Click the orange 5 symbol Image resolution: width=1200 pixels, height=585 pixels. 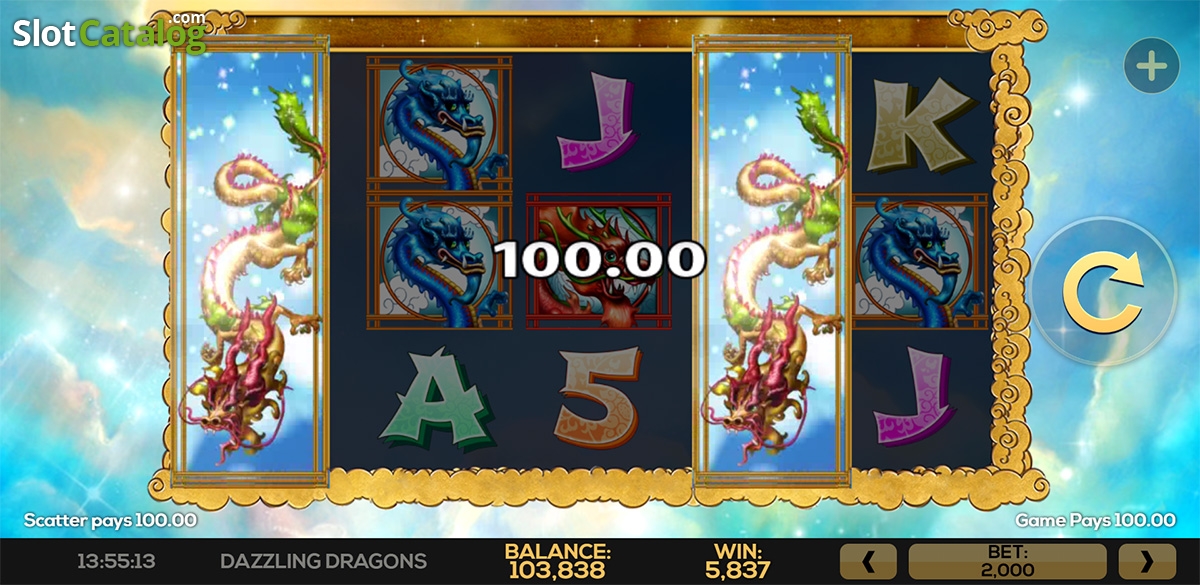click(x=599, y=398)
